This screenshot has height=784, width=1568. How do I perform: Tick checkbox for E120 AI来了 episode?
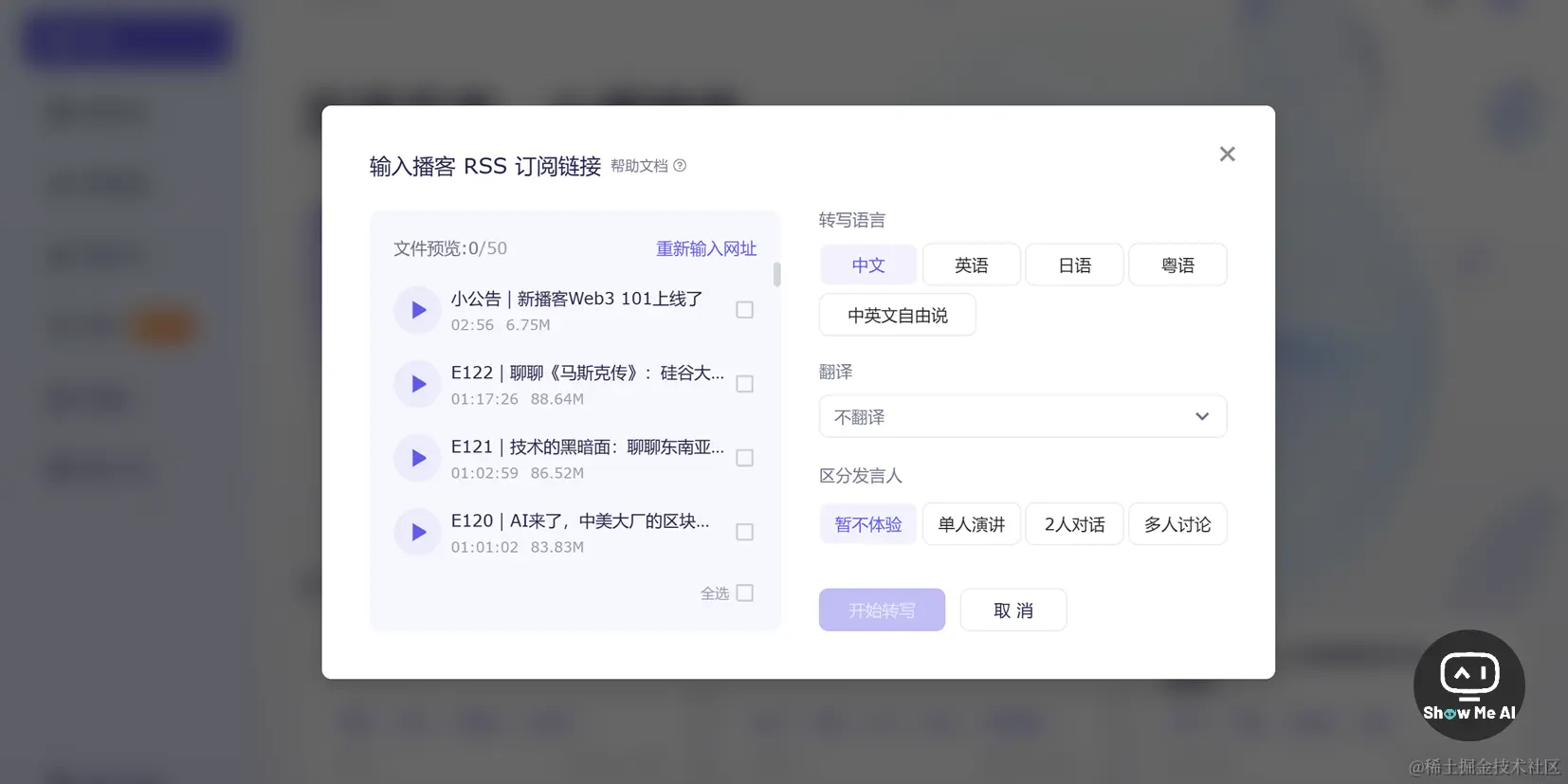coord(745,532)
